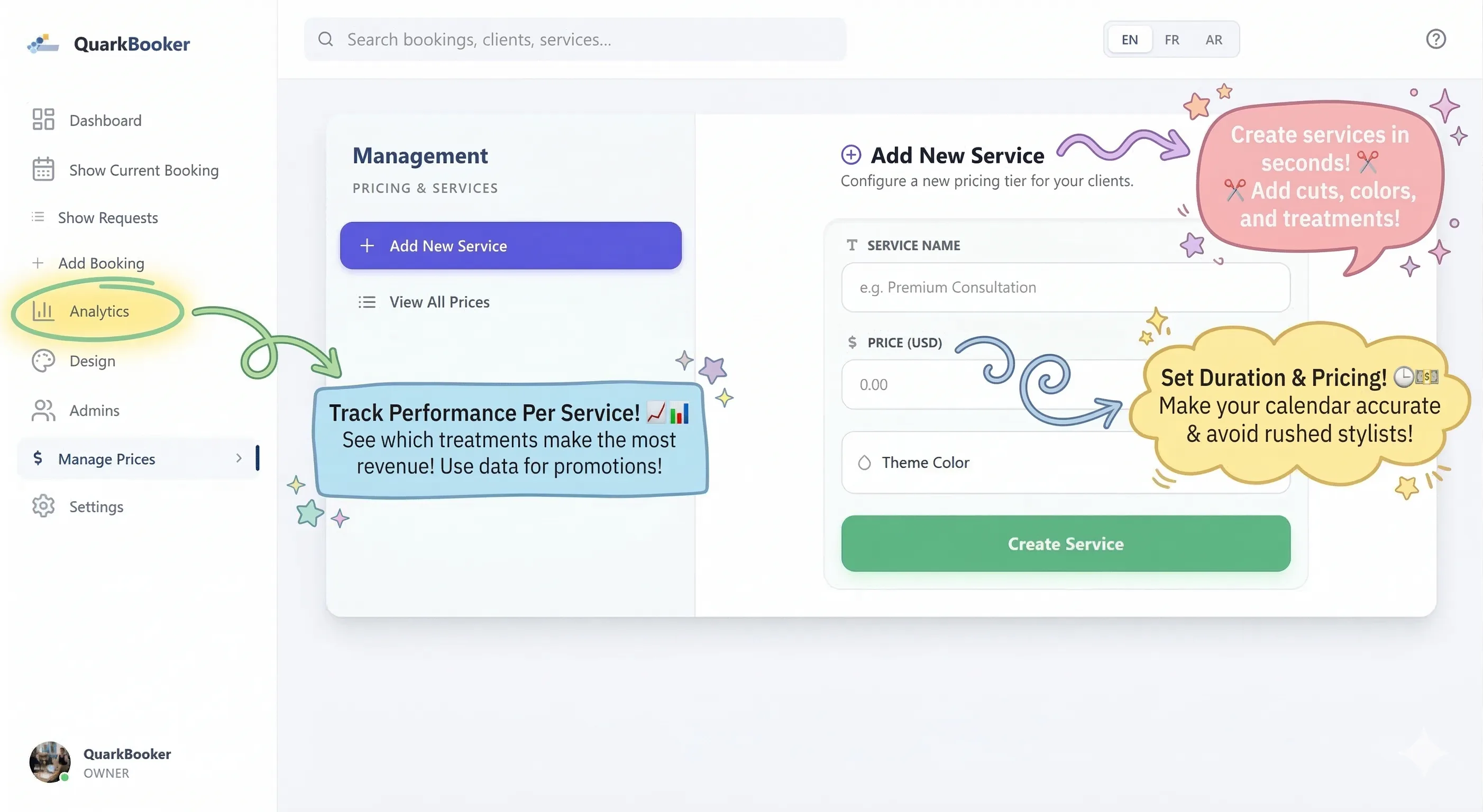Select EN language option

[x=1130, y=40]
